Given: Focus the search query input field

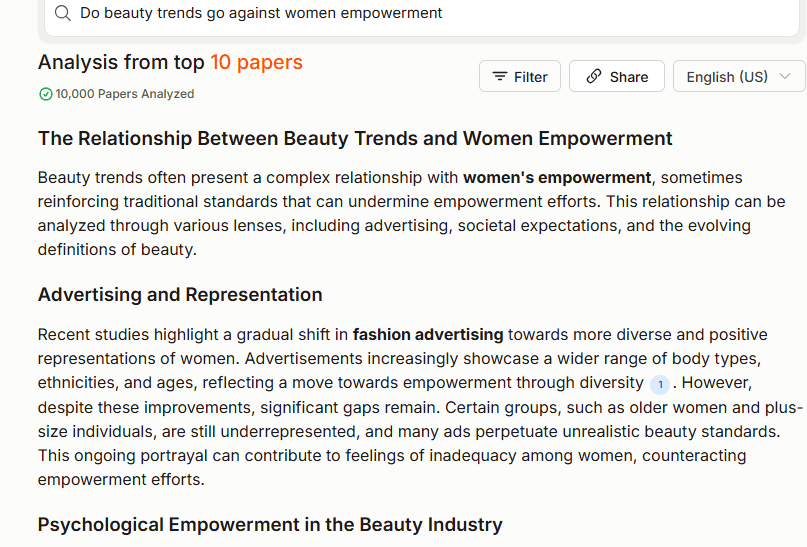Looking at the screenshot, I should 422,13.
